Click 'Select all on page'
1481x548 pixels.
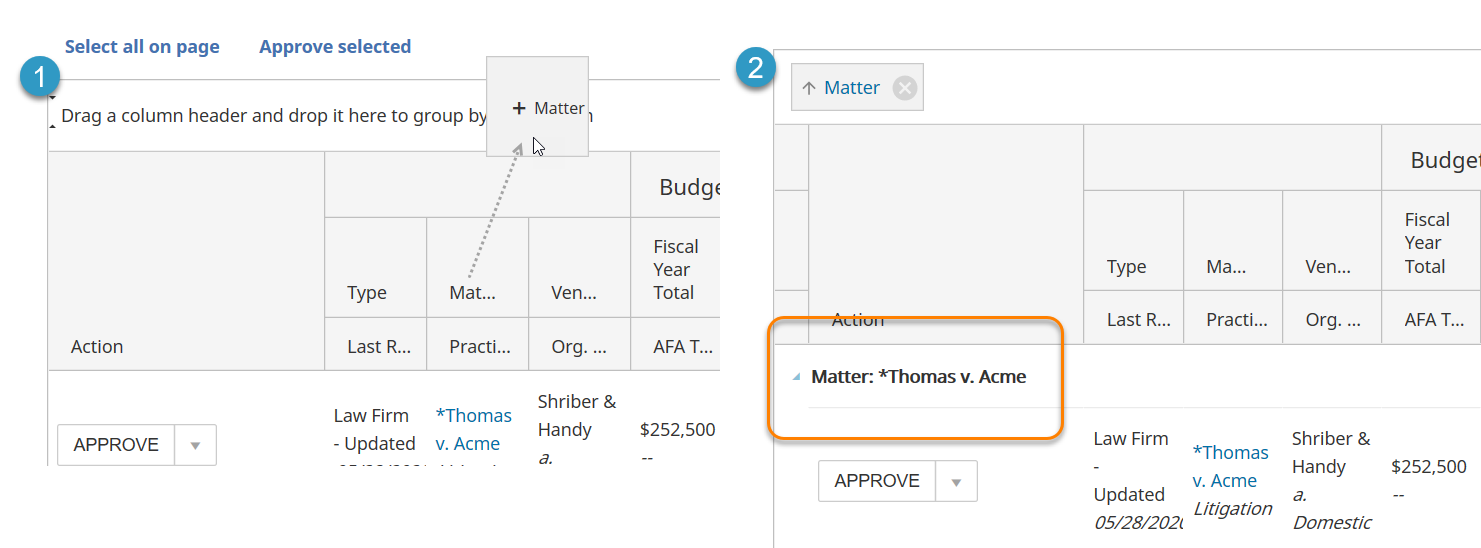tap(142, 47)
